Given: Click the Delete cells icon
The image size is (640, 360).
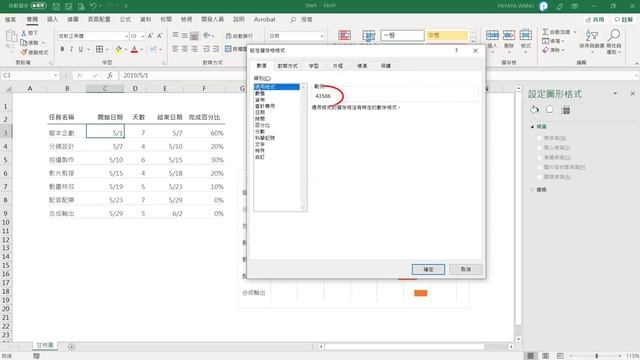Looking at the screenshot, I should tap(509, 36).
